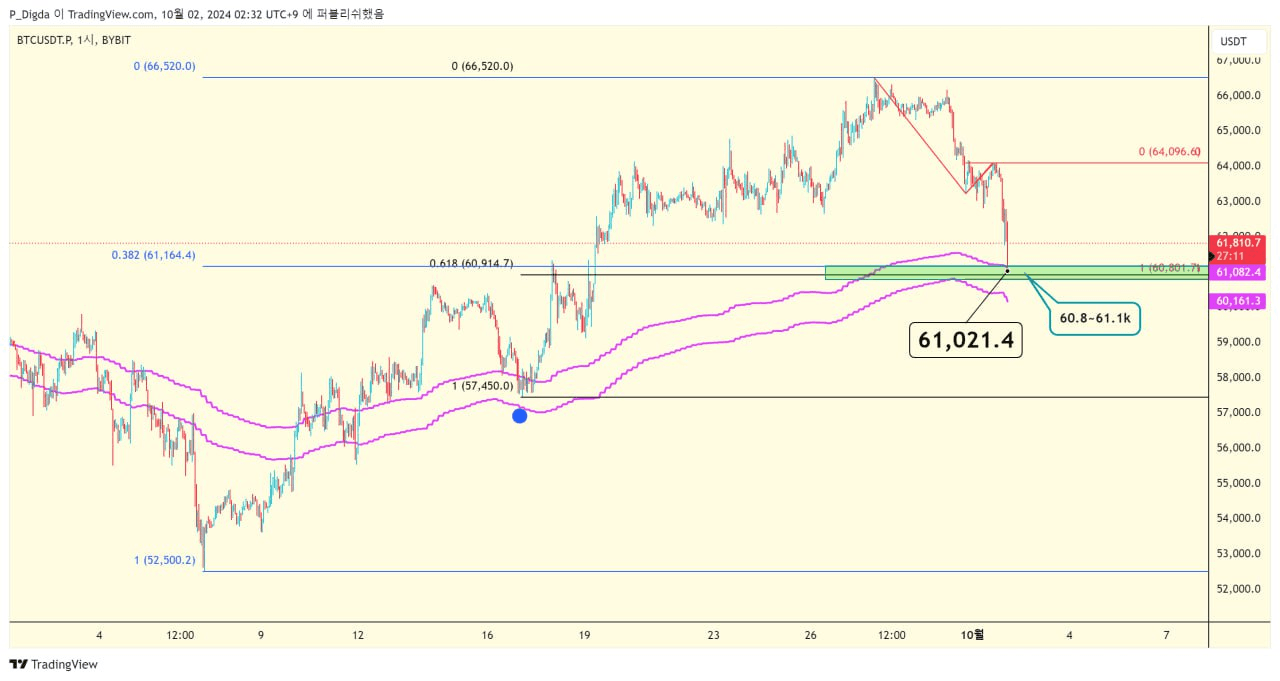Click 58,000.0 on the price axis
Viewport: 1280px width, 681px height.
click(x=1238, y=377)
